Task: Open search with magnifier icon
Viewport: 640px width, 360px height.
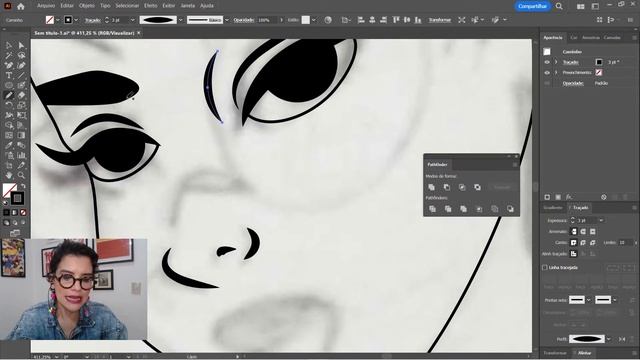Action: tap(559, 6)
